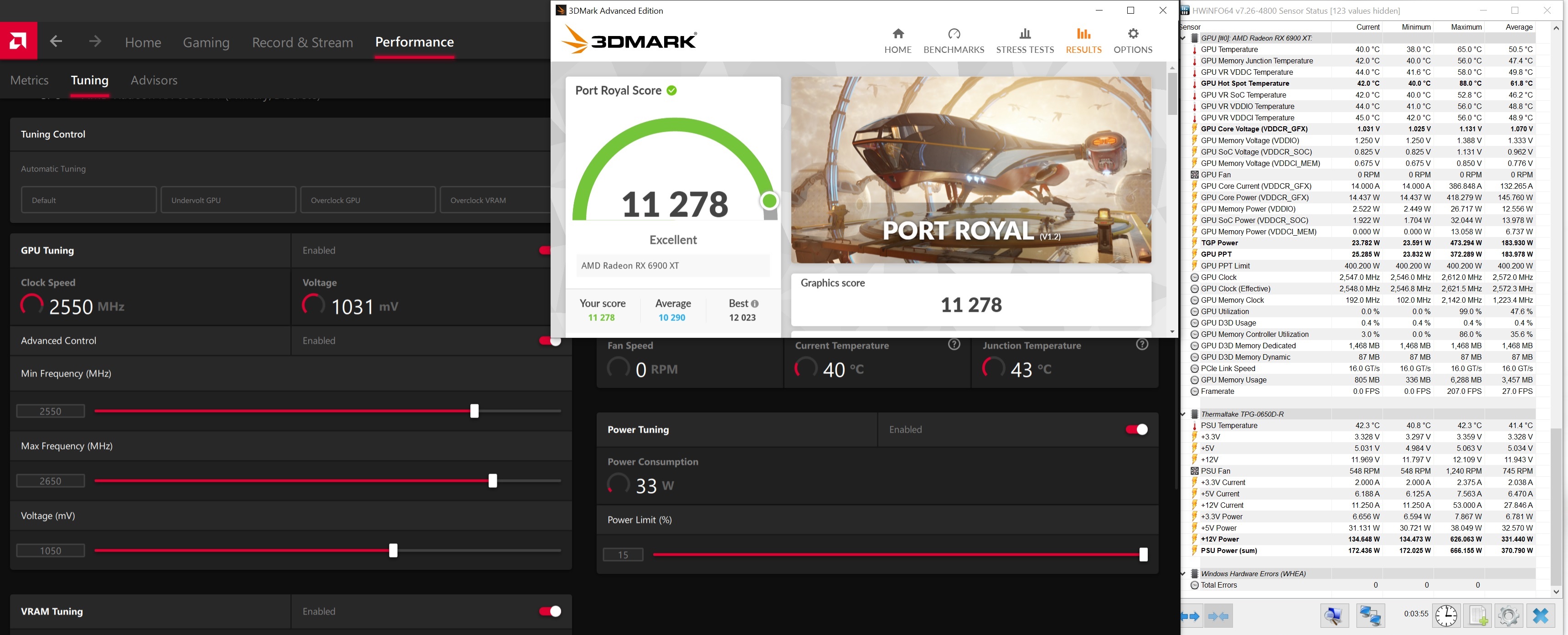The width and height of the screenshot is (1568, 635).
Task: Disable the Power Tuning toggle
Action: (x=1136, y=429)
